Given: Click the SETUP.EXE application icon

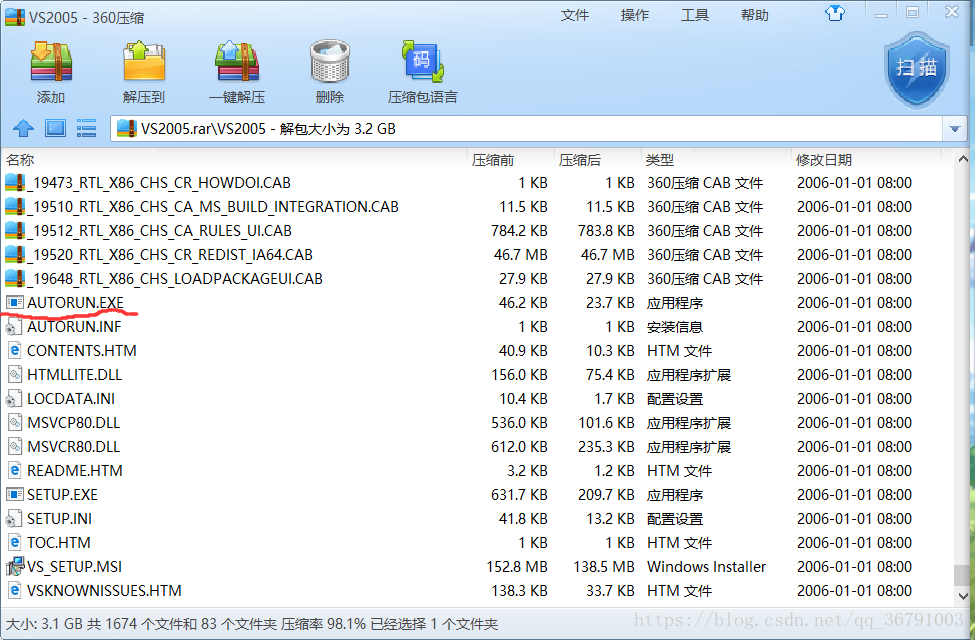Looking at the screenshot, I should click(15, 494).
